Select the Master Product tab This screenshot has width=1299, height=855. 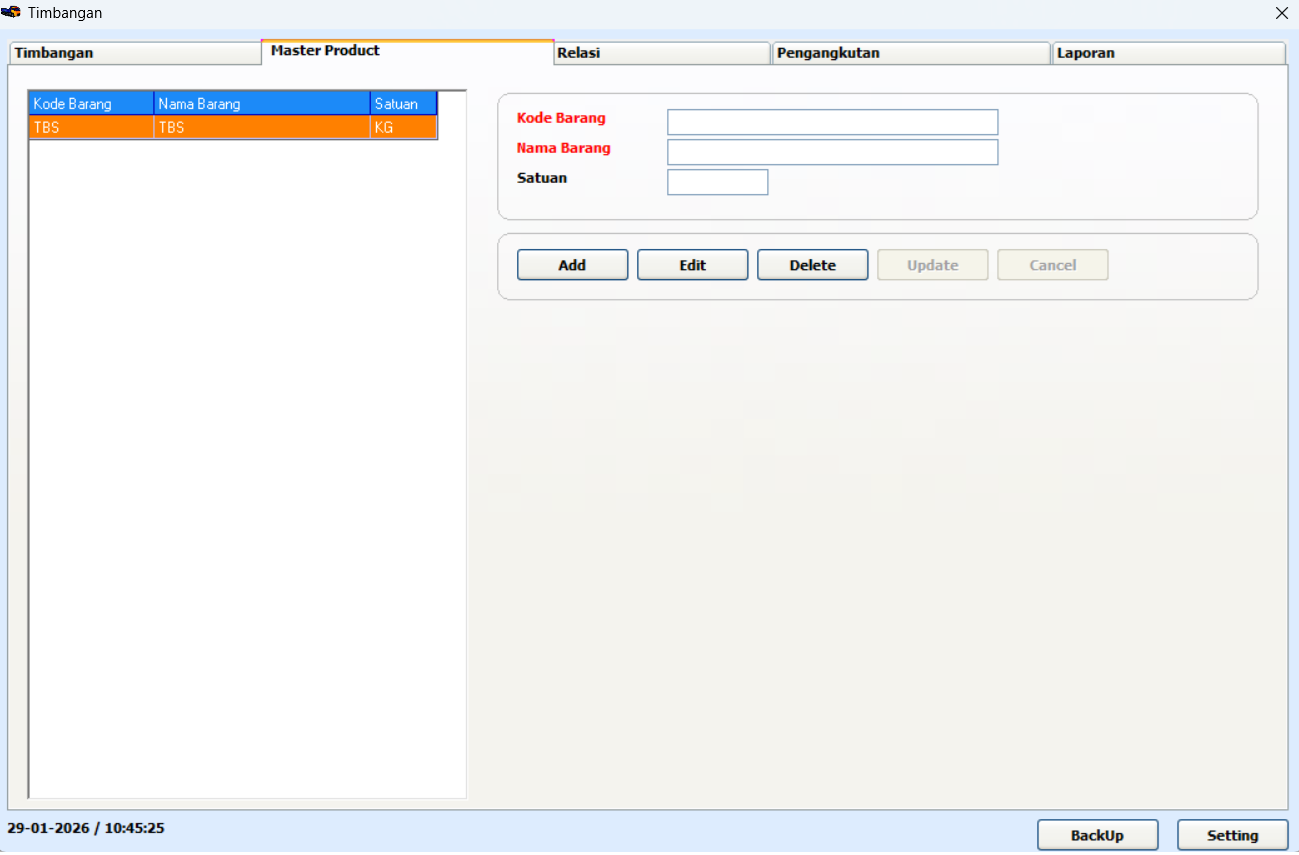[x=406, y=51]
